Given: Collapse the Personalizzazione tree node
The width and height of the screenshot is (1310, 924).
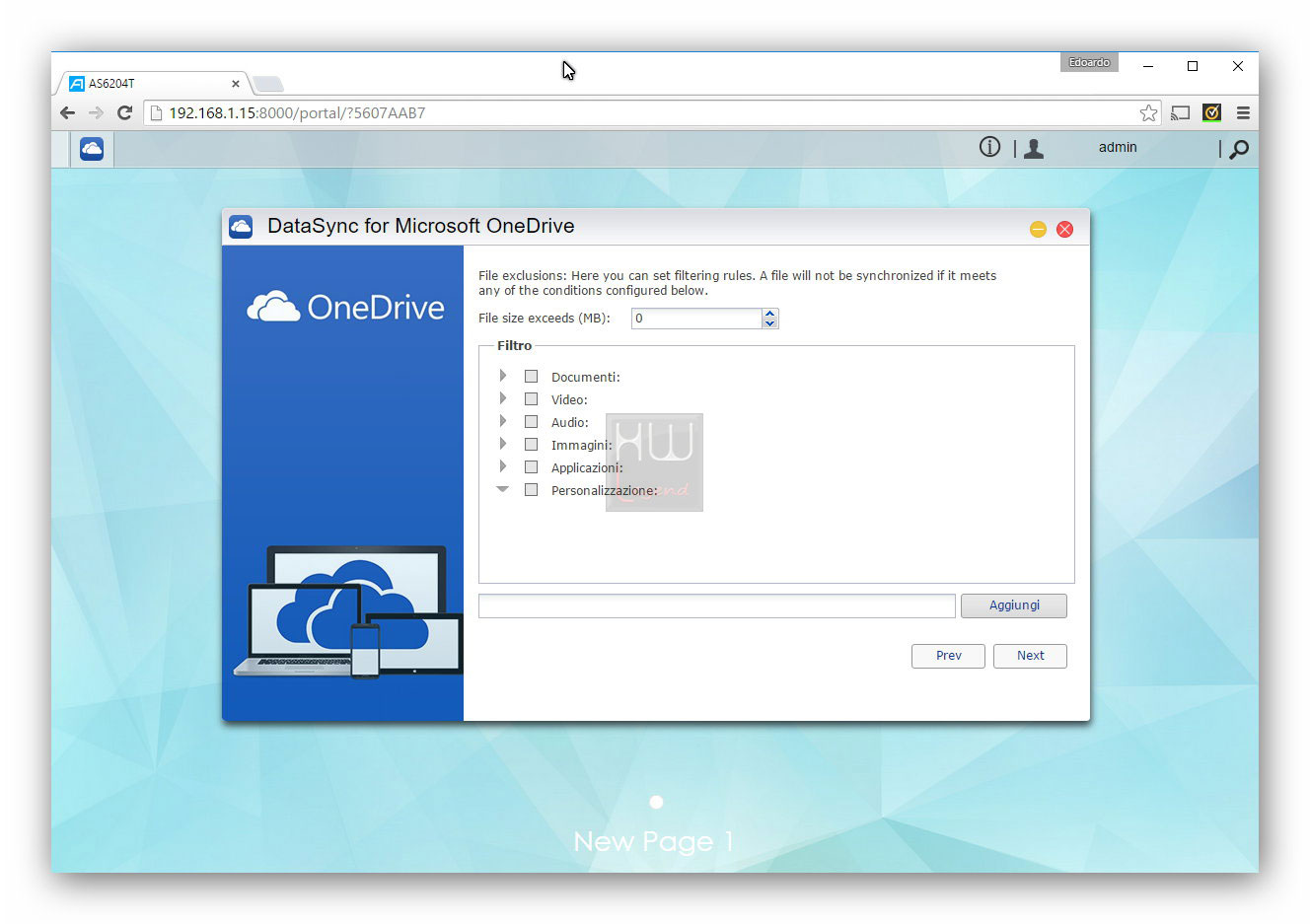Looking at the screenshot, I should pos(503,489).
